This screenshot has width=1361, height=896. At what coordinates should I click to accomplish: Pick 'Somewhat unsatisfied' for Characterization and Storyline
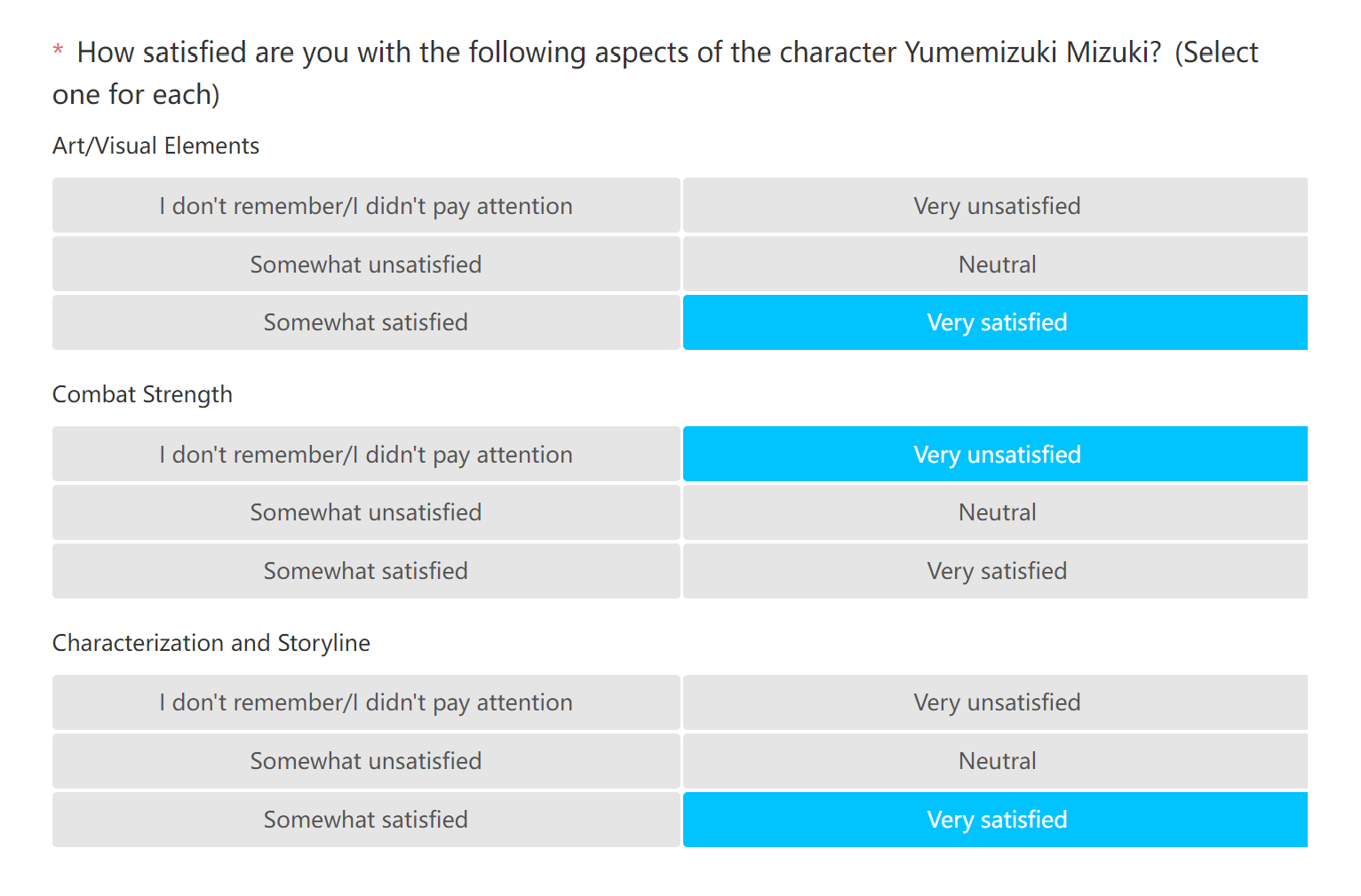click(366, 761)
